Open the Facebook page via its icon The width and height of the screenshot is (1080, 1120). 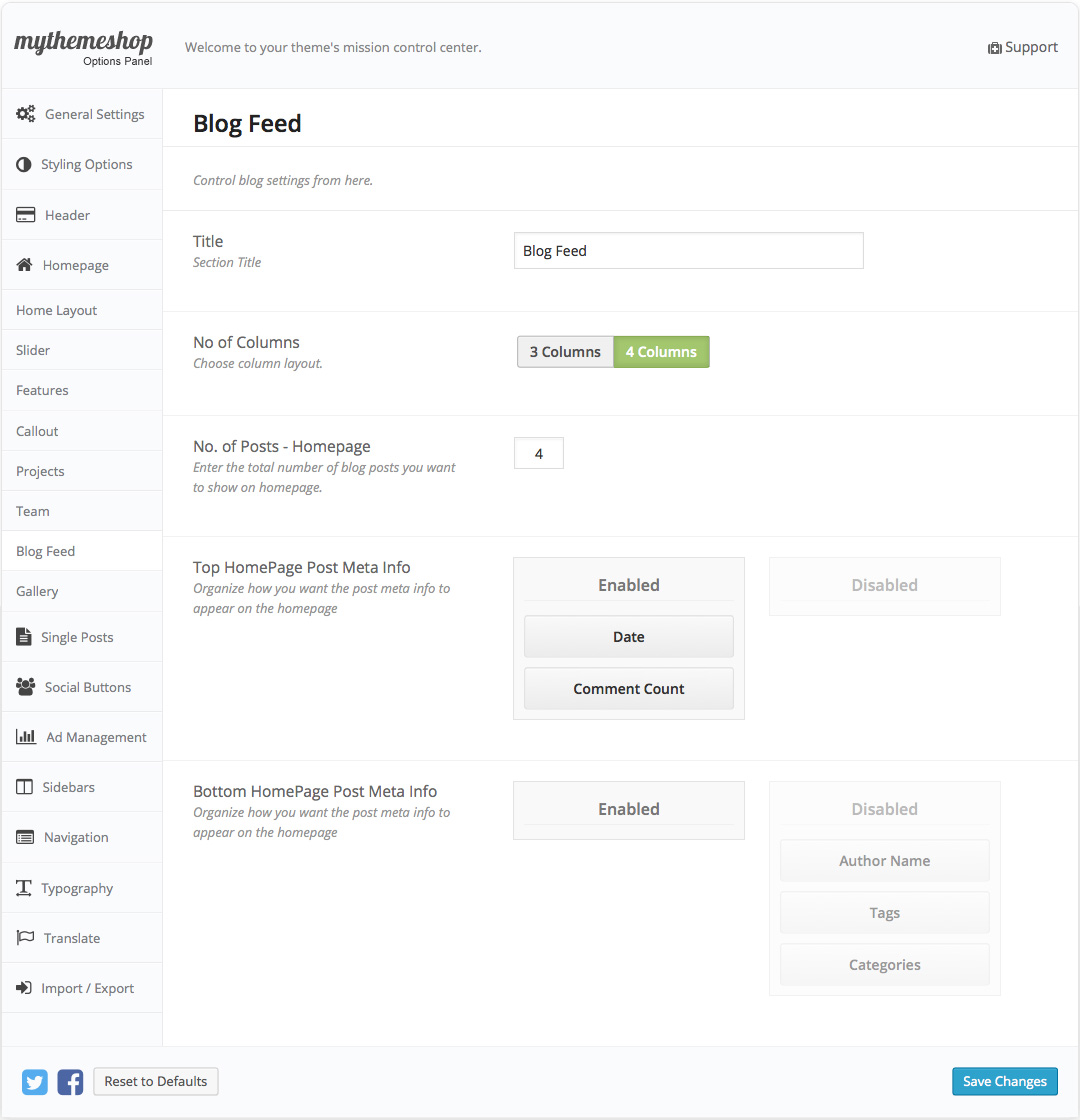pos(70,1082)
